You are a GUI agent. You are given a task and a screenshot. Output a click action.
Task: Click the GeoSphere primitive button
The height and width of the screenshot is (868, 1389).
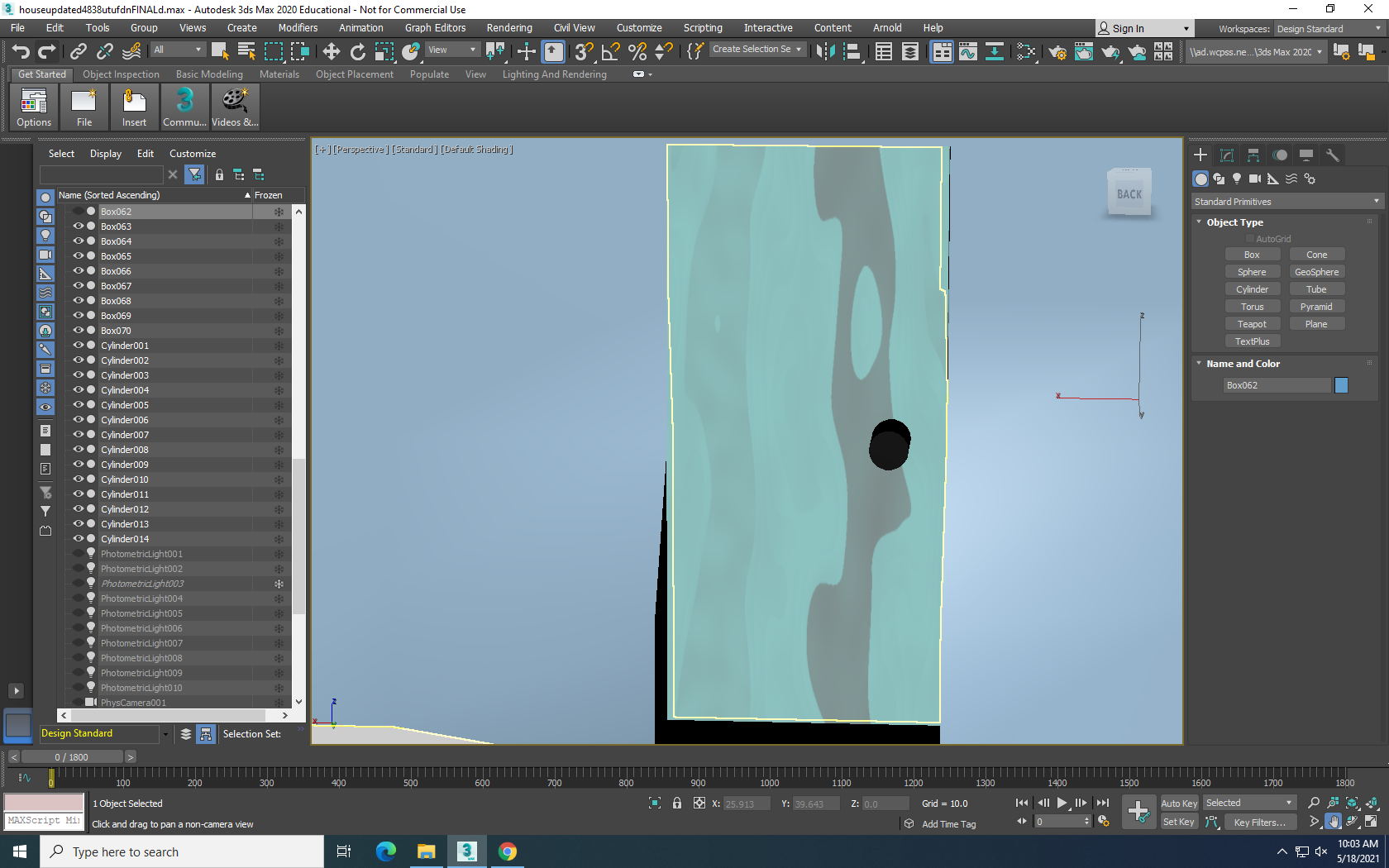coord(1316,272)
